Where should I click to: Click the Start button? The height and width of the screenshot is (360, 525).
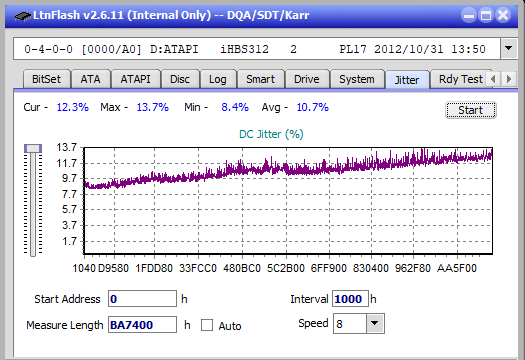471,110
